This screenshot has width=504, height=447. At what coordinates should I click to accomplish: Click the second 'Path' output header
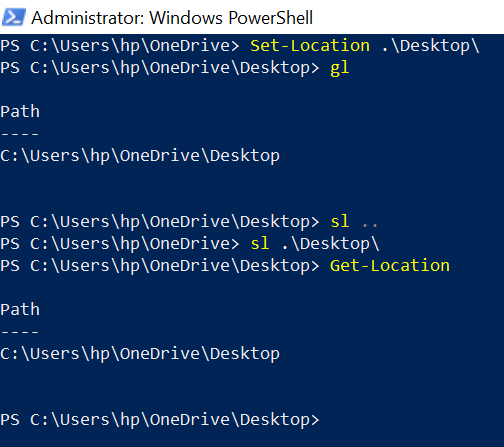click(20, 309)
